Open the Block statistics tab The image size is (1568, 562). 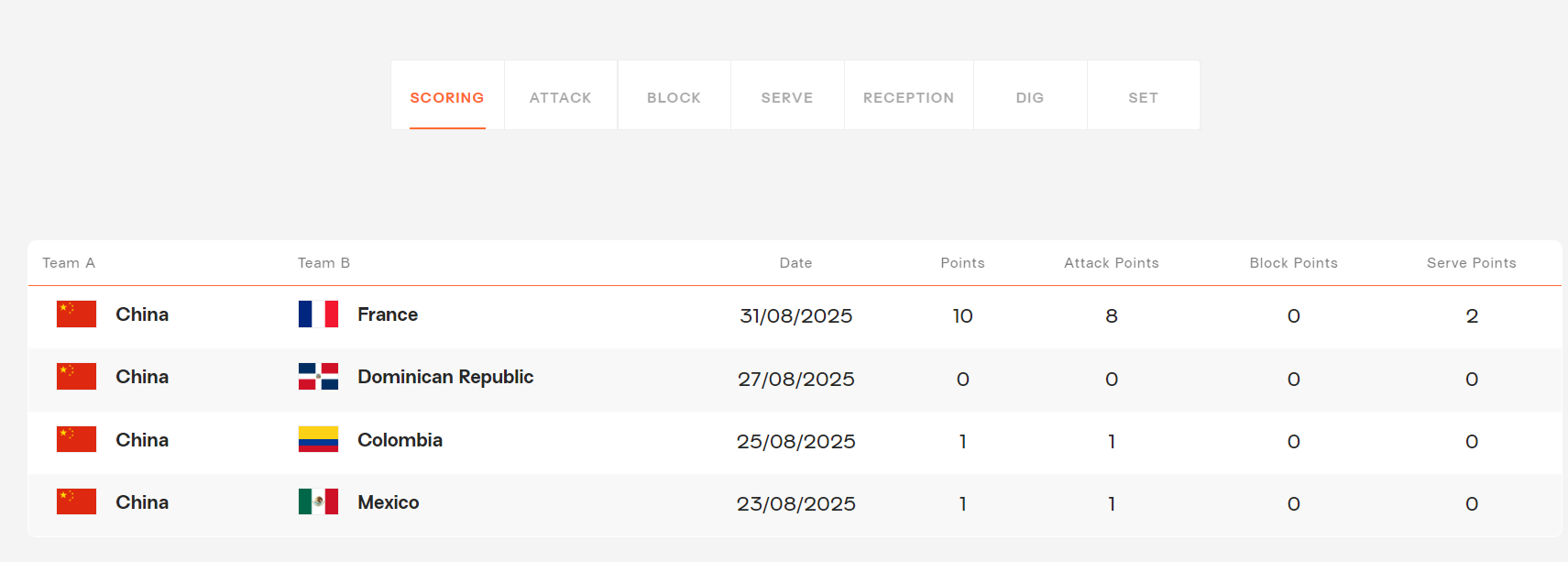[x=674, y=97]
